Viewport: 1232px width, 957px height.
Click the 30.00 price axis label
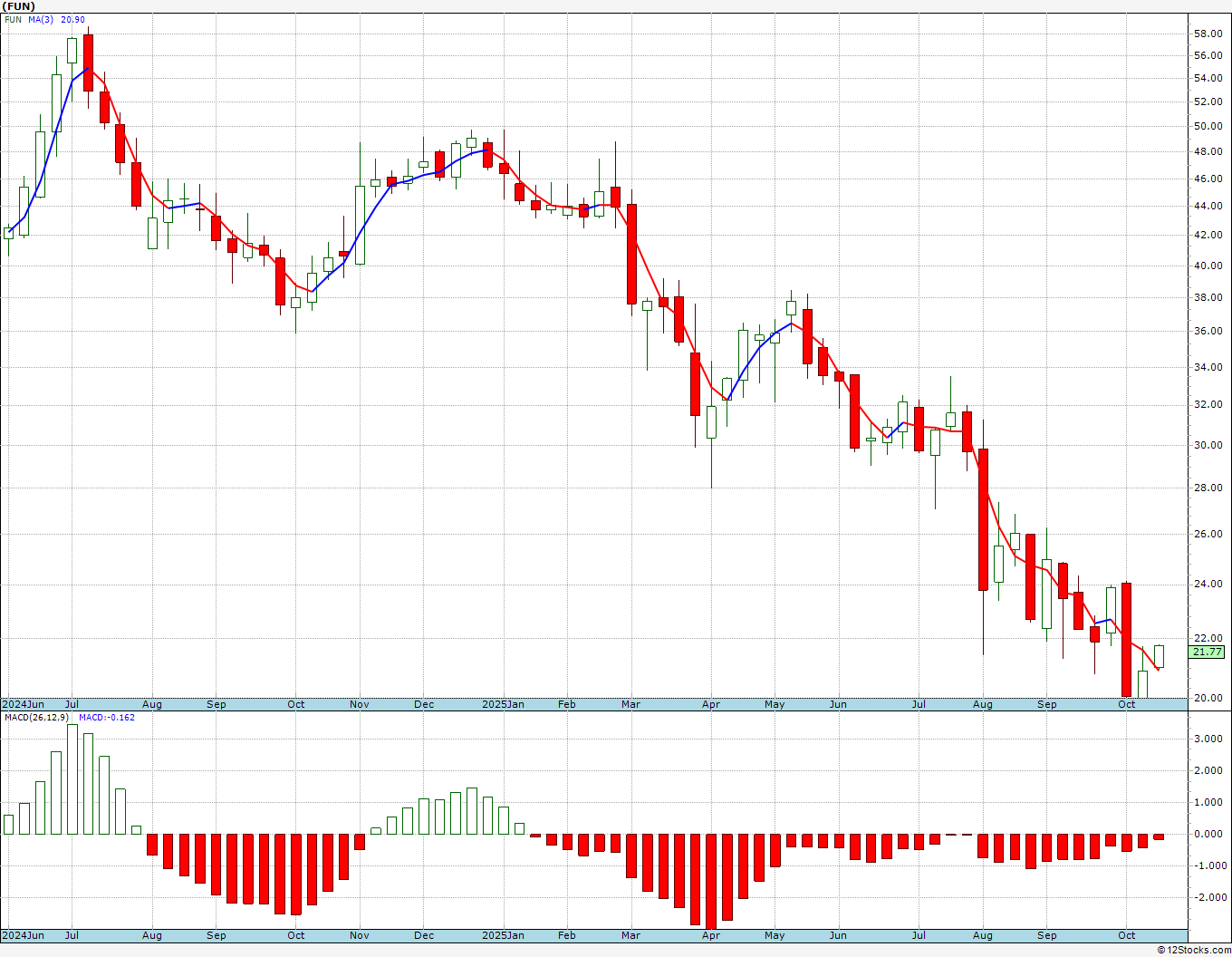[x=1208, y=445]
